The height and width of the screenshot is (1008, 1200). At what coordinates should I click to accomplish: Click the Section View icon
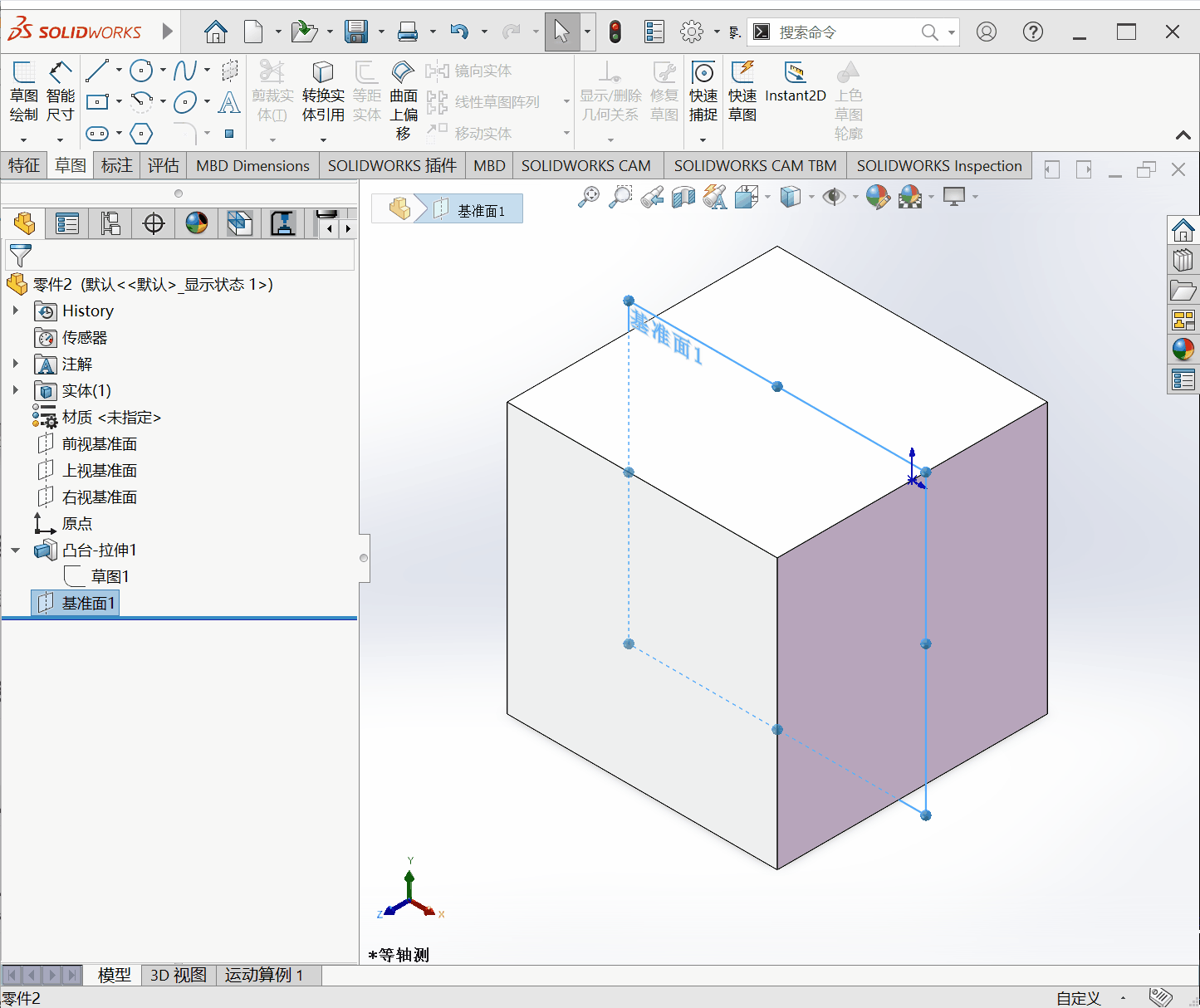[x=683, y=197]
